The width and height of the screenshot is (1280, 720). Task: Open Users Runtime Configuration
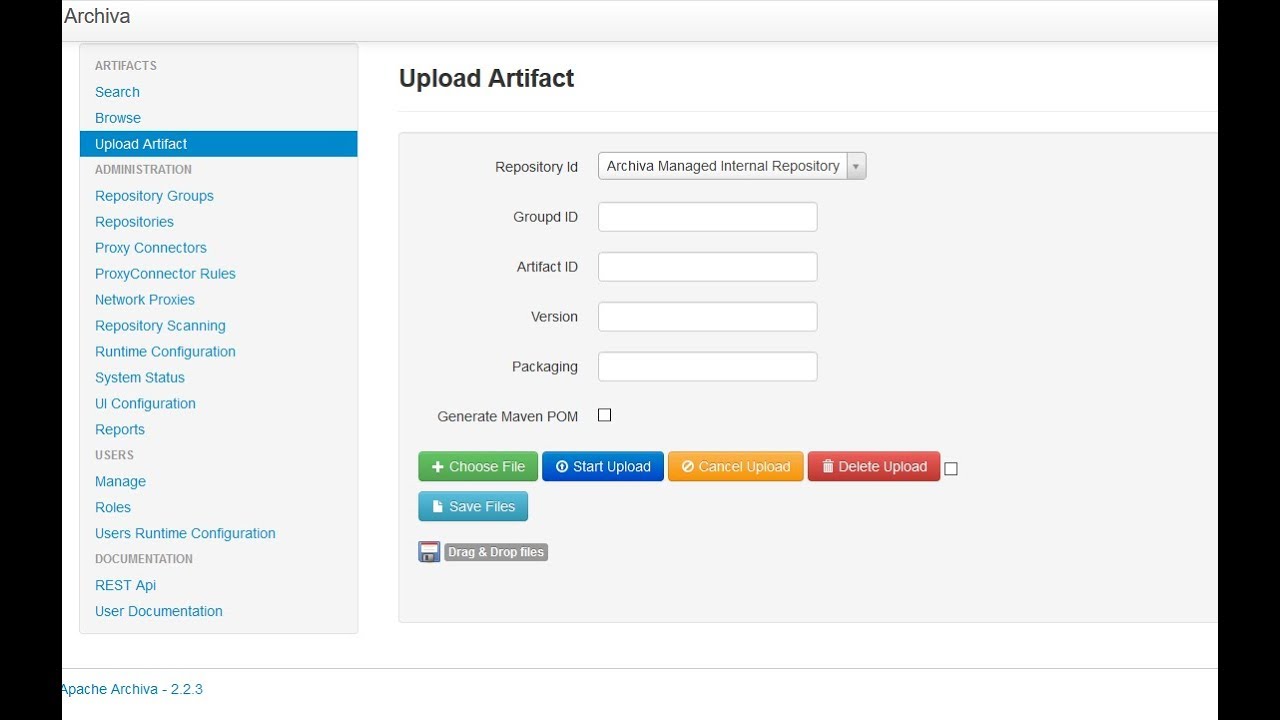185,534
